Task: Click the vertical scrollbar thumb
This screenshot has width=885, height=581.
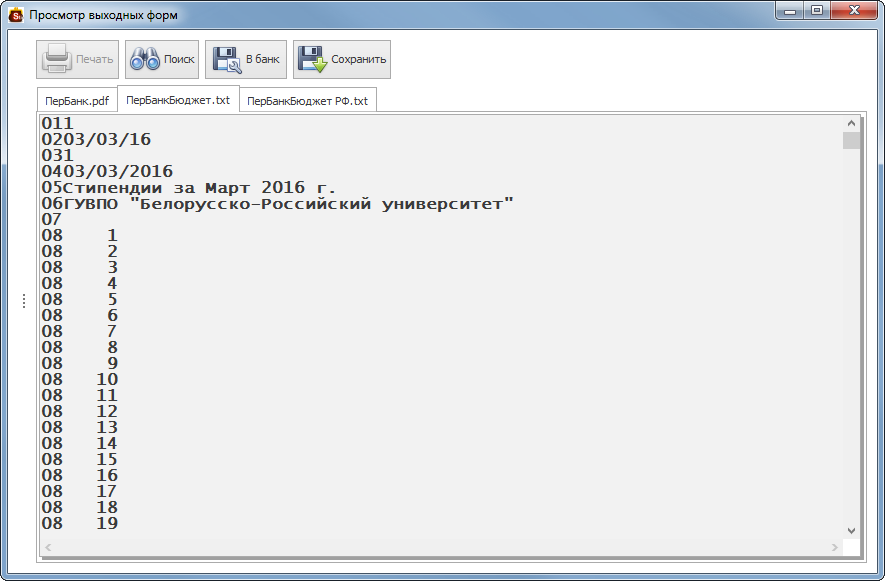Action: pos(851,141)
